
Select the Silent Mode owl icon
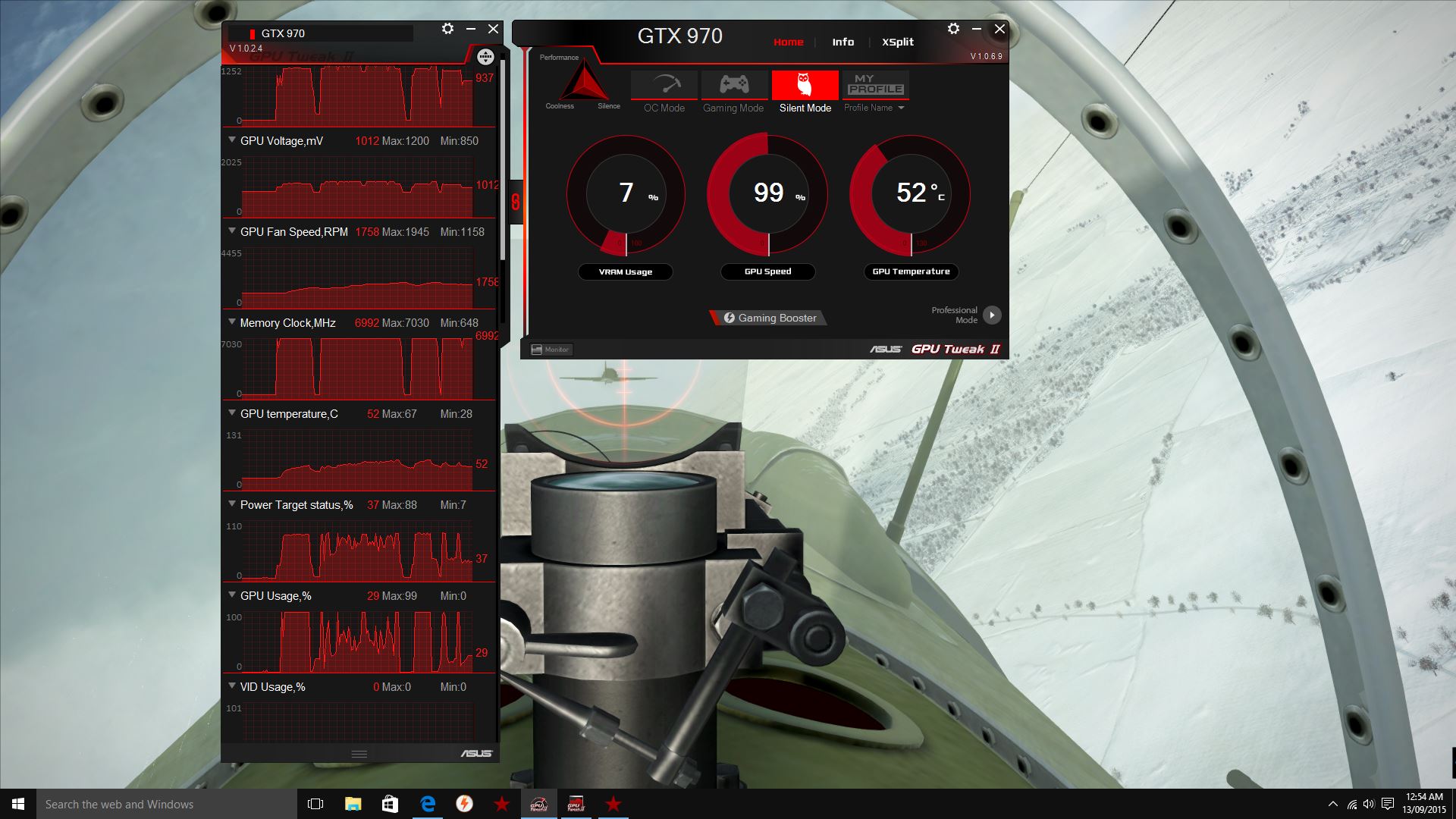click(805, 84)
